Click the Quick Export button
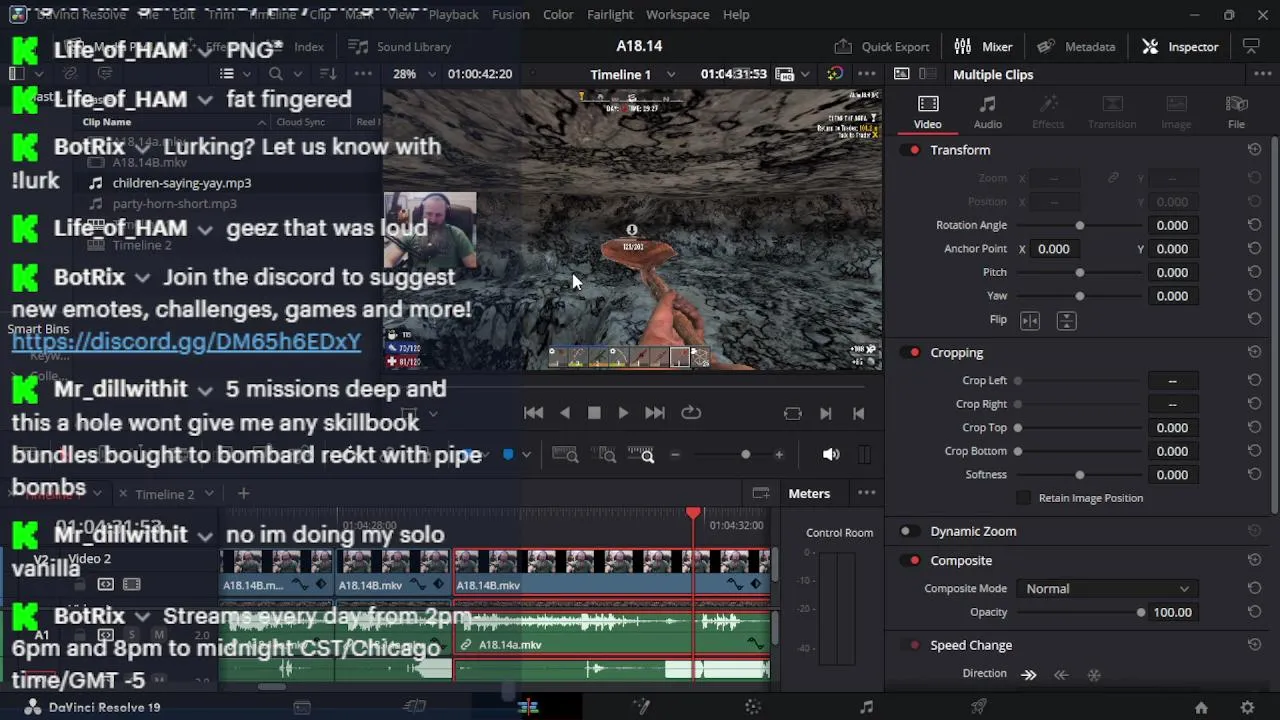 point(882,46)
